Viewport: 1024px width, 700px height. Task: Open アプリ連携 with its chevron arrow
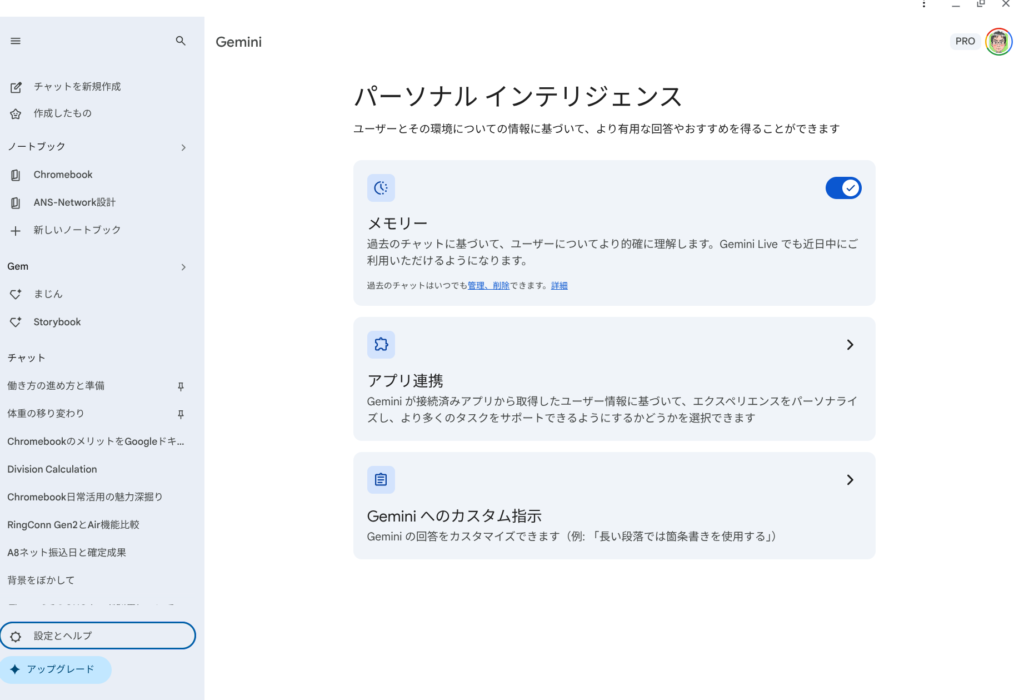pos(849,345)
